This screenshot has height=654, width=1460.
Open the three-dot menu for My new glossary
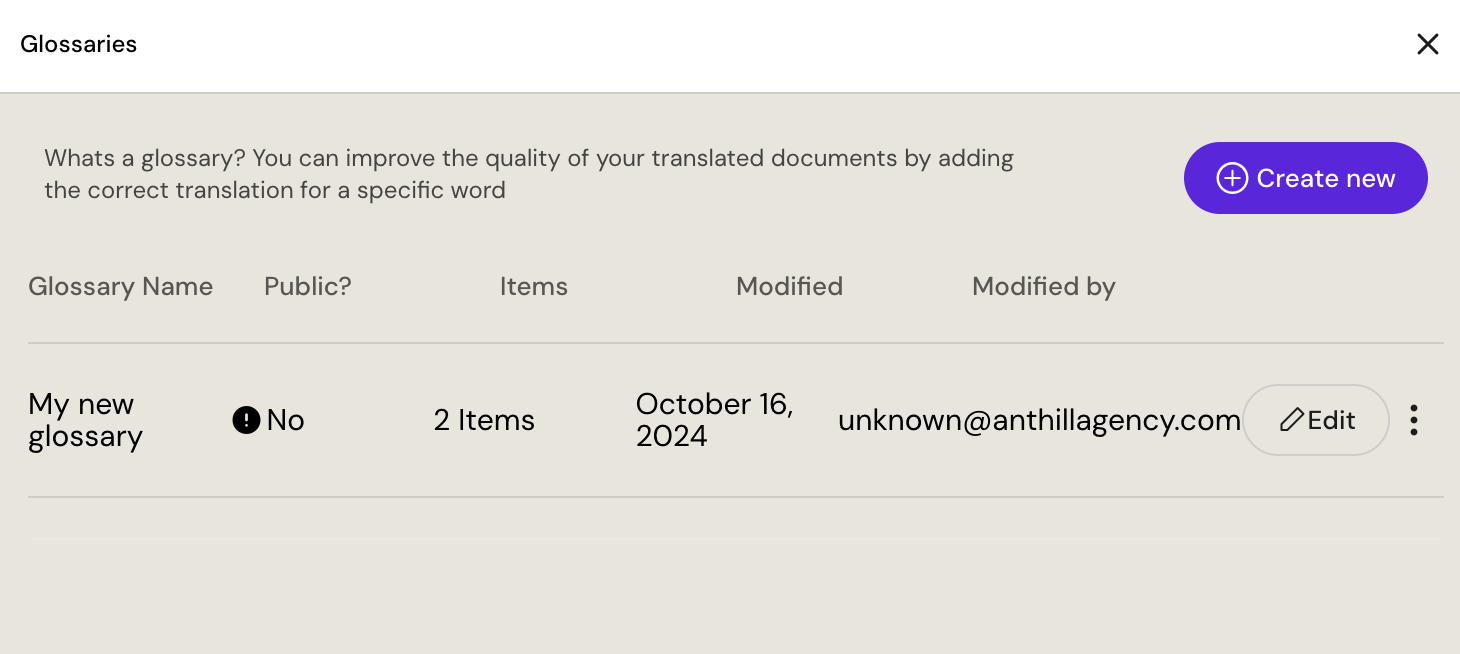pyautogui.click(x=1413, y=420)
